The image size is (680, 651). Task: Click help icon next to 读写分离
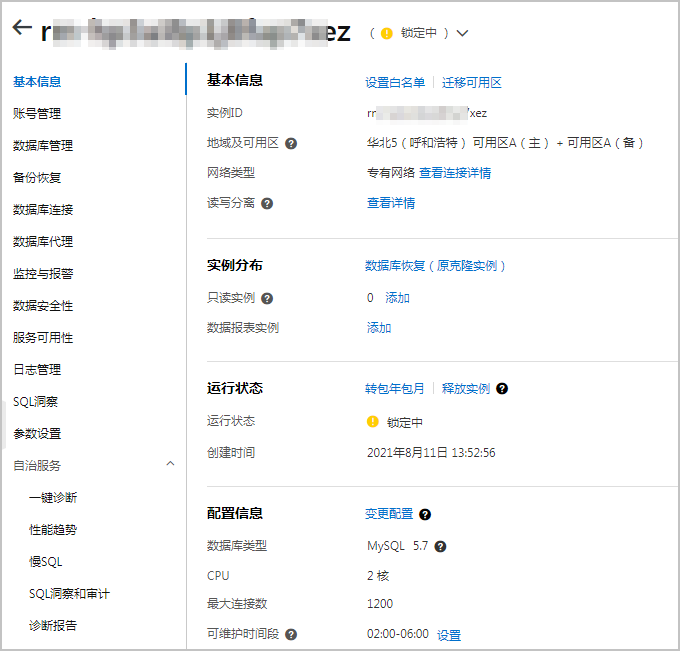click(x=267, y=203)
